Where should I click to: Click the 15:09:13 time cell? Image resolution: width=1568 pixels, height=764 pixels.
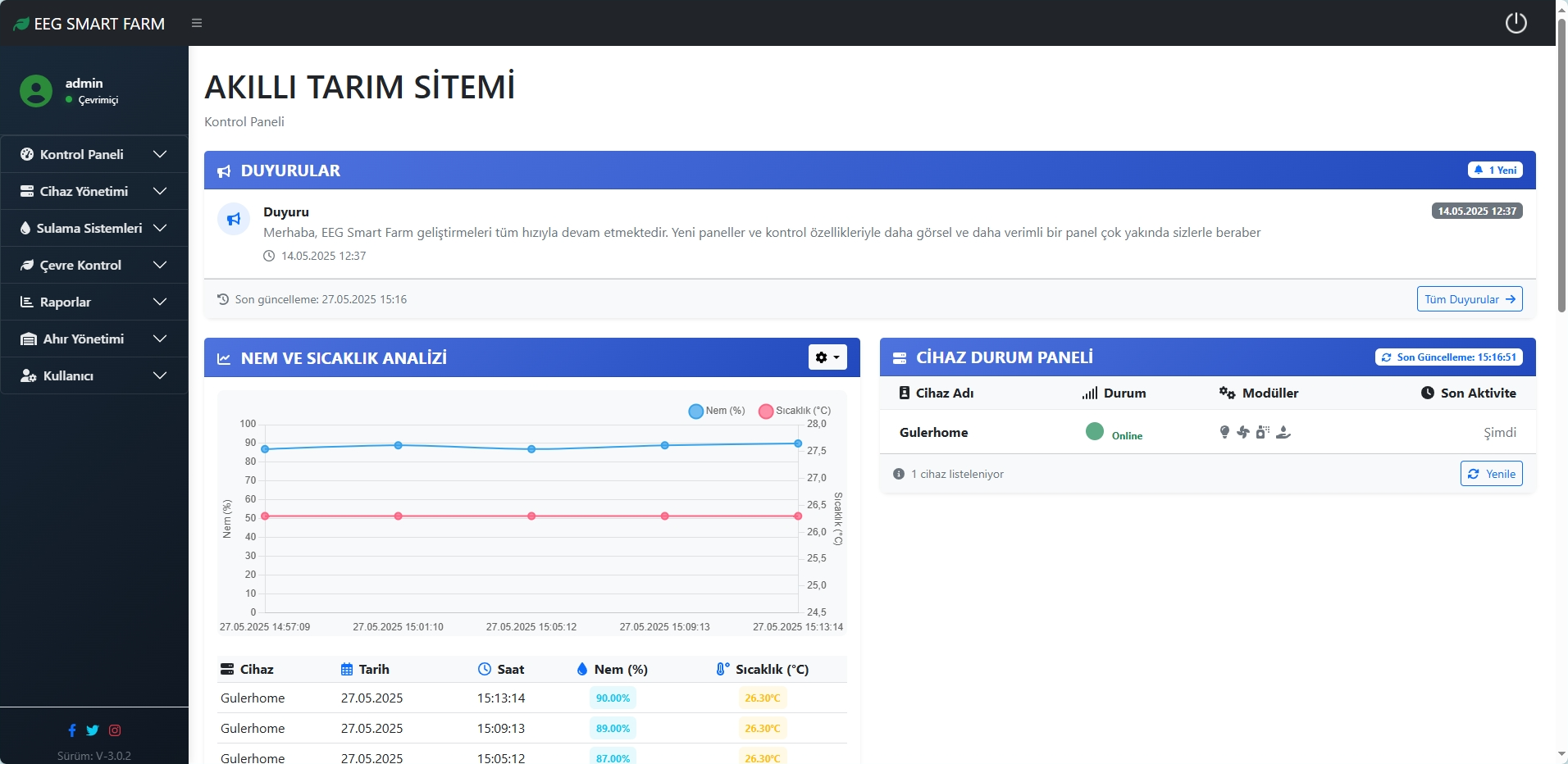[501, 729]
